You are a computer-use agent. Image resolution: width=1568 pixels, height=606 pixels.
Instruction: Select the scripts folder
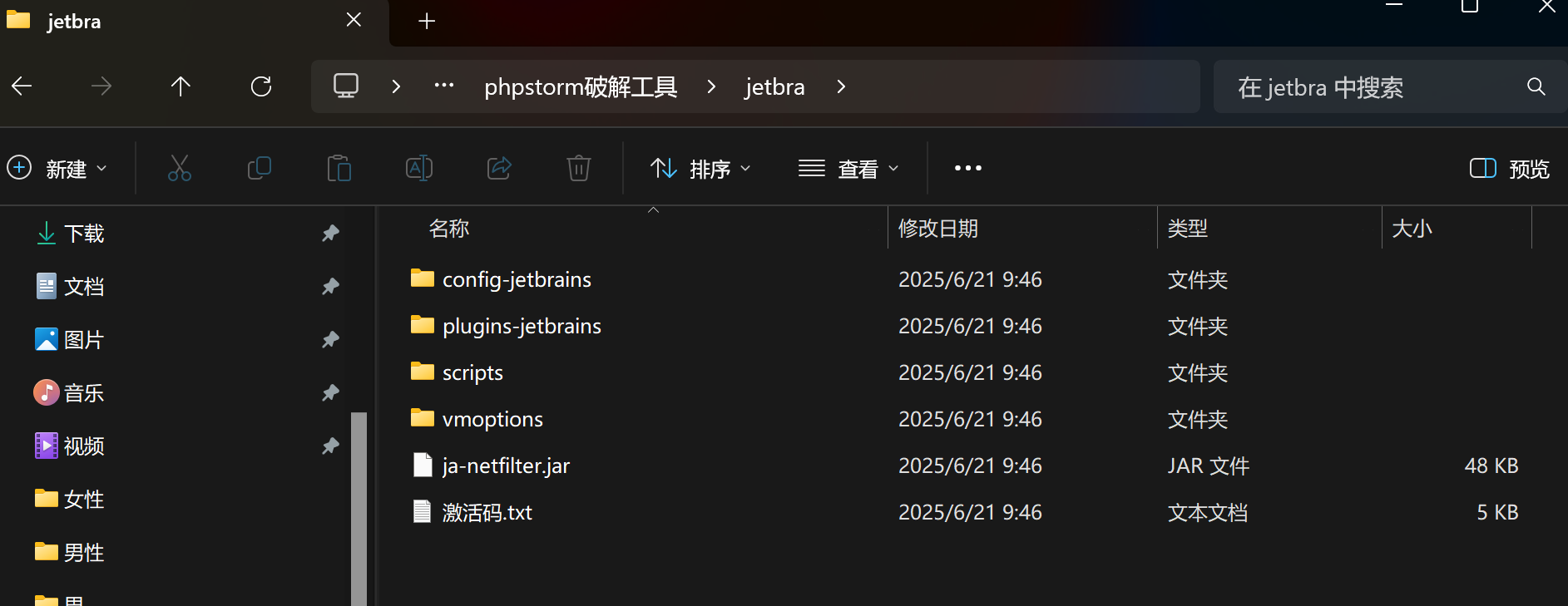tap(472, 372)
